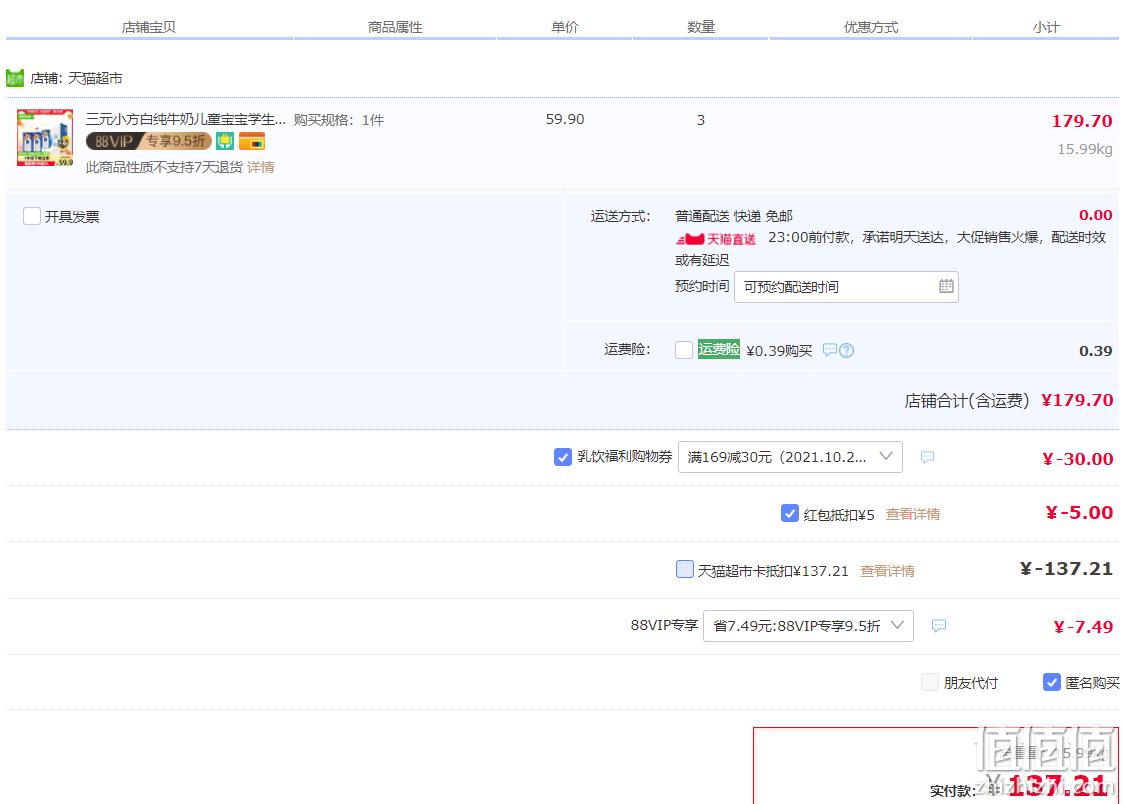Check the 天猫超市卡抵扣¥137.21 checkbox
The image size is (1124, 804).
[x=685, y=570]
